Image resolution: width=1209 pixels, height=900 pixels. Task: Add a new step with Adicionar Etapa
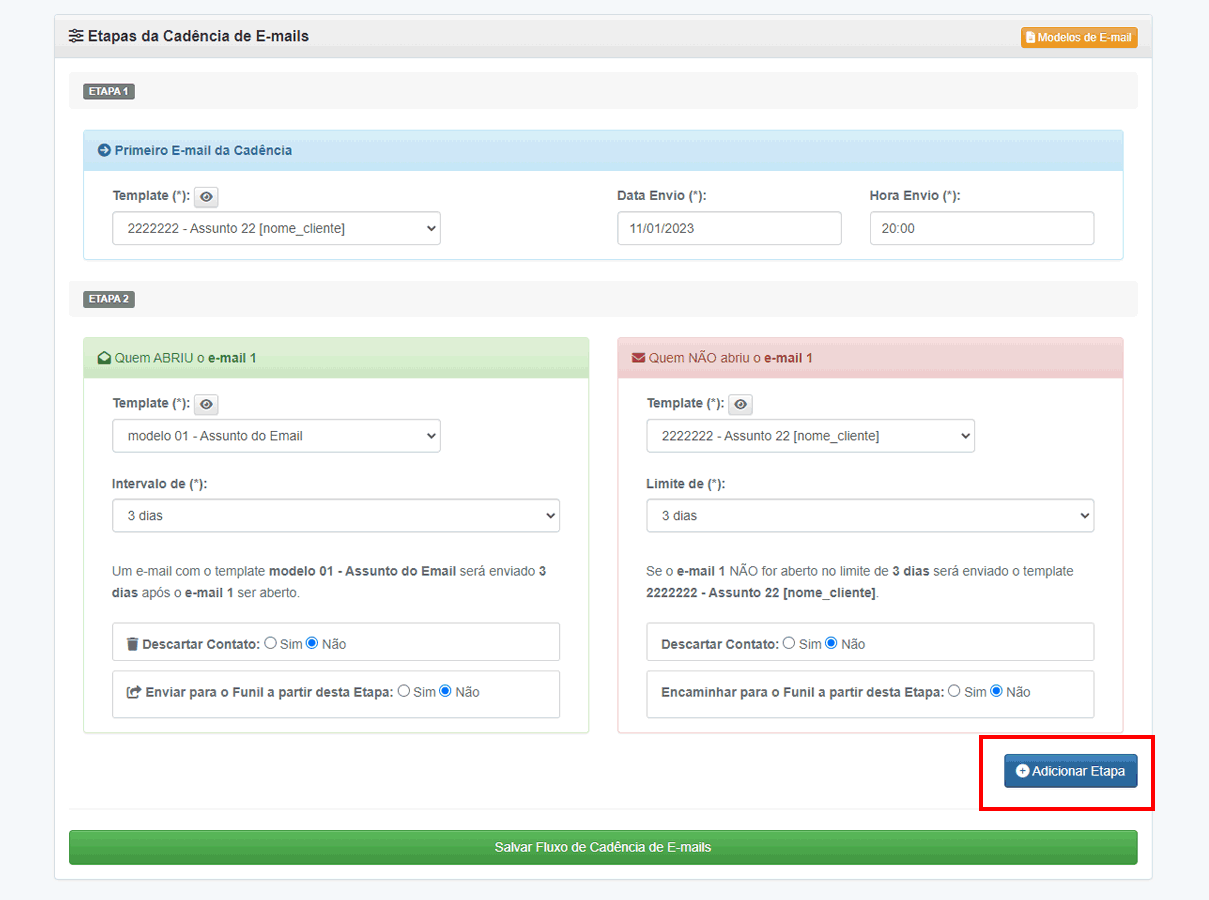pyautogui.click(x=1071, y=771)
